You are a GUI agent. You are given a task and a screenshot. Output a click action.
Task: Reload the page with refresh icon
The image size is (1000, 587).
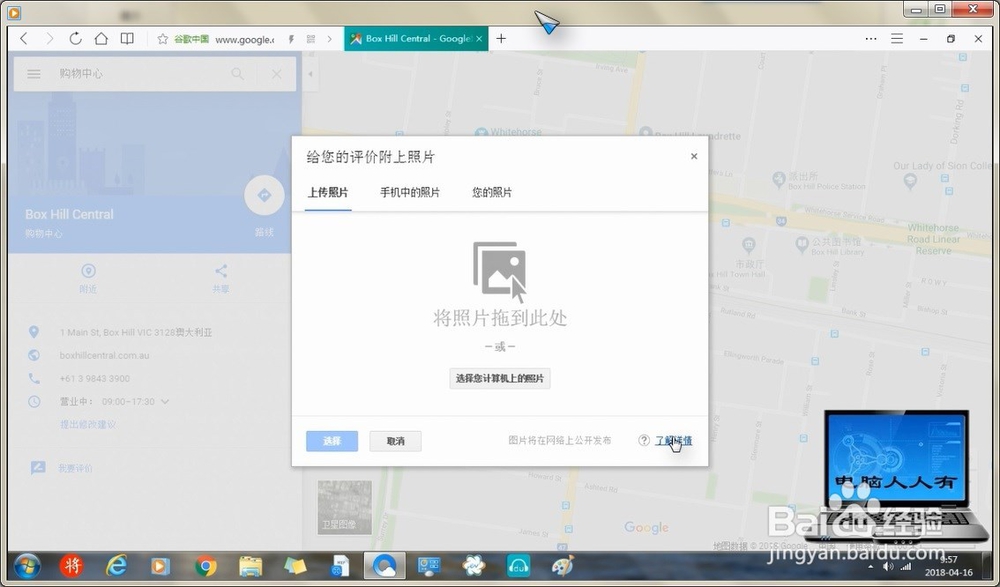[75, 38]
